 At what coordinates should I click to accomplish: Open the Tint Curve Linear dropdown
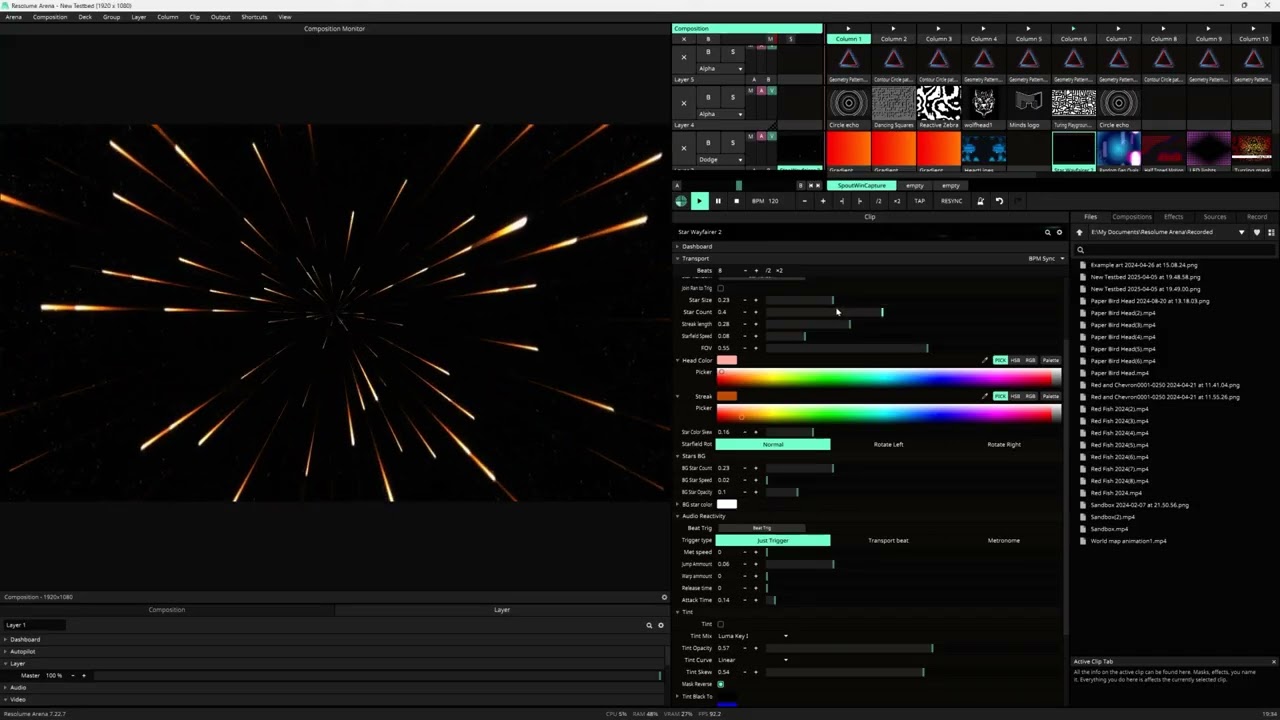(x=752, y=660)
